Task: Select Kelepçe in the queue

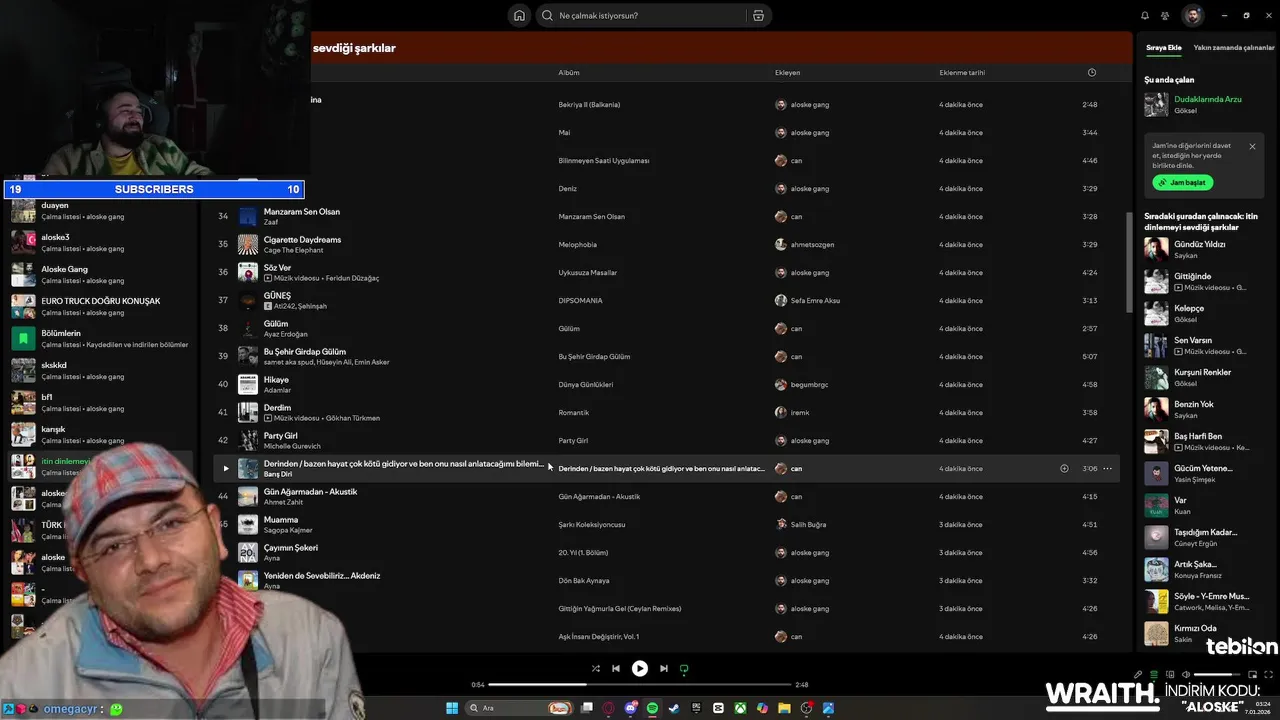Action: click(1189, 308)
